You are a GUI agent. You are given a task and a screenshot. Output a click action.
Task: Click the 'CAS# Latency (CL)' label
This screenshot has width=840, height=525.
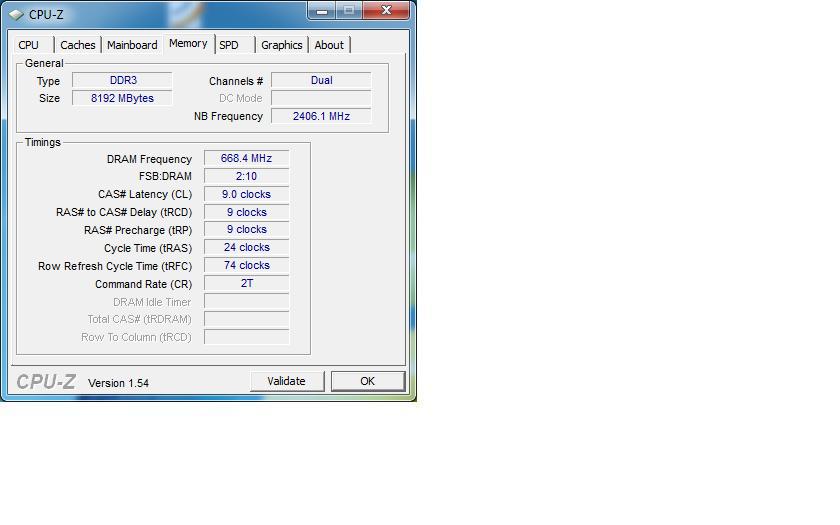pyautogui.click(x=145, y=194)
